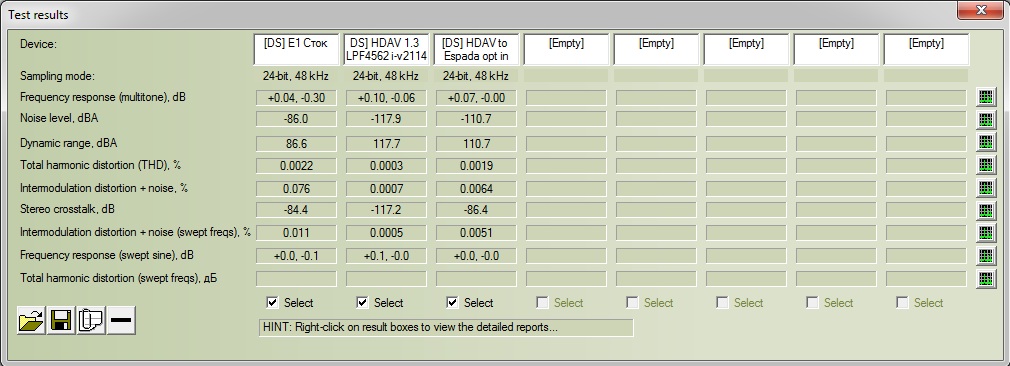Uncheck Select under [DS] HDAV to Espada
This screenshot has width=1010, height=366.
tap(452, 303)
